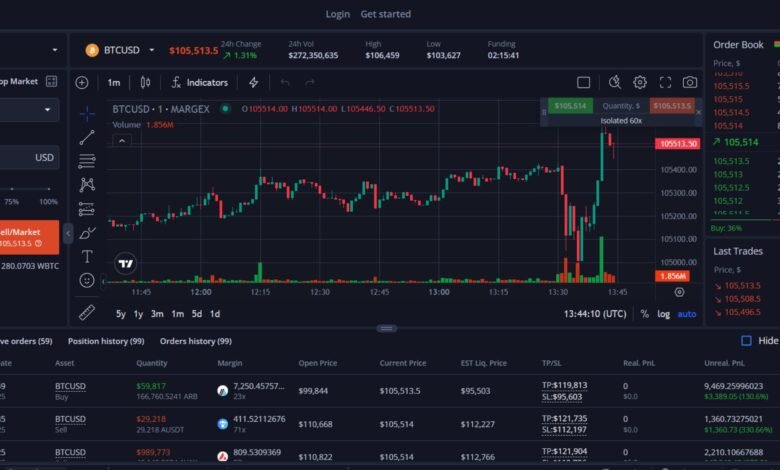Set the leverage slider to 75%

point(12,189)
